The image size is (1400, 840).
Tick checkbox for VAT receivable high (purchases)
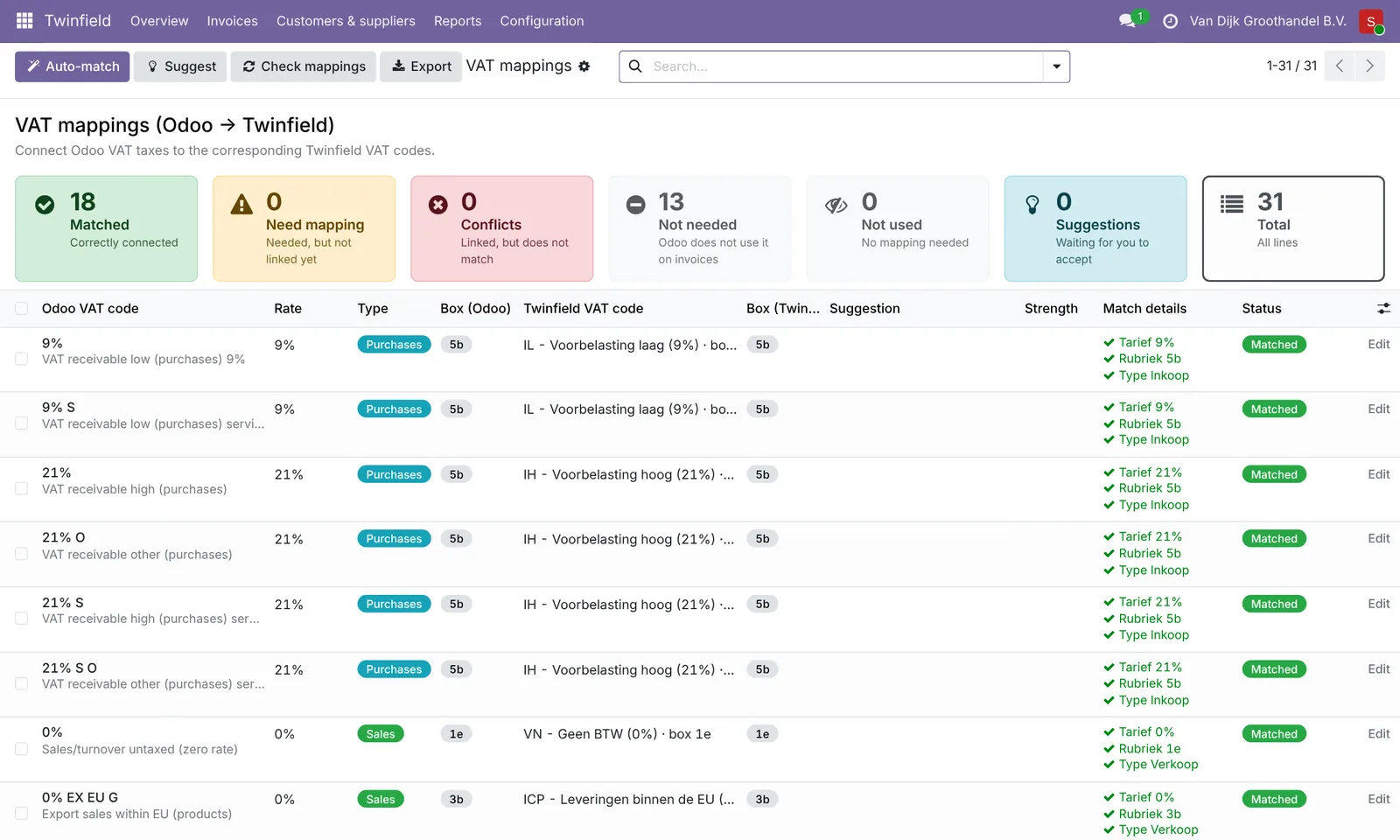(x=22, y=489)
